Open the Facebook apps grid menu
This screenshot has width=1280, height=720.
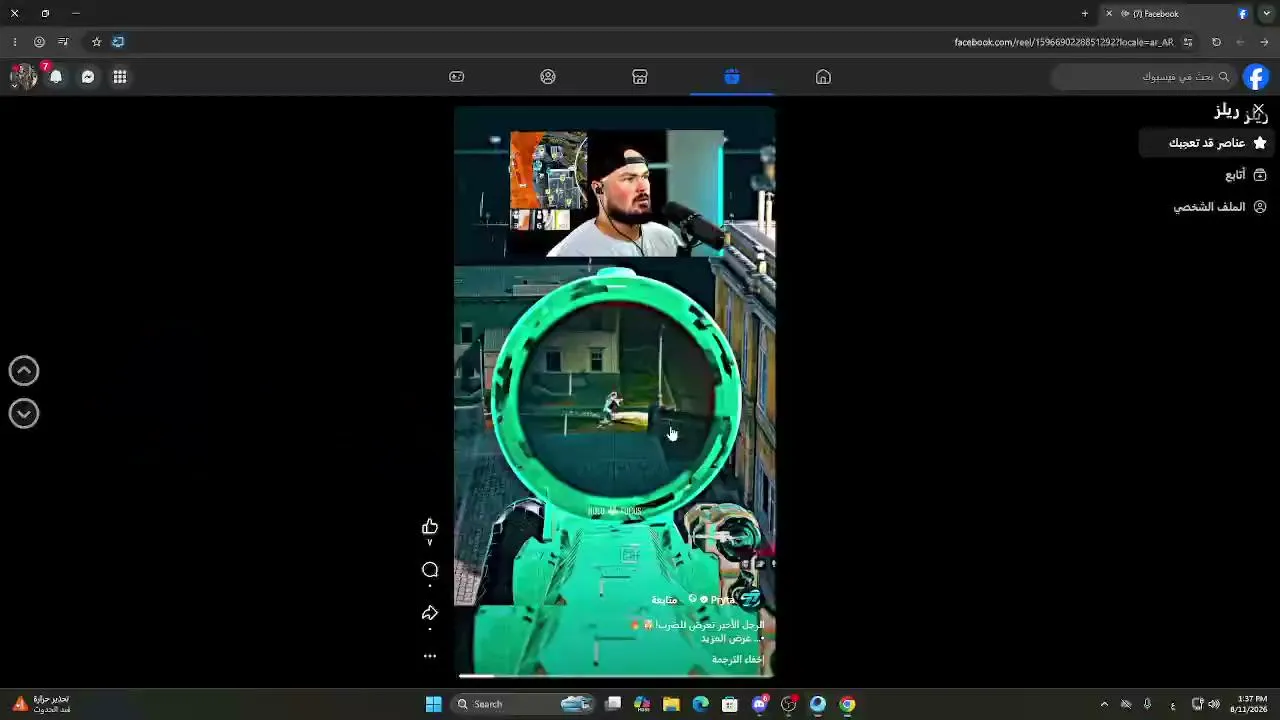pos(120,77)
